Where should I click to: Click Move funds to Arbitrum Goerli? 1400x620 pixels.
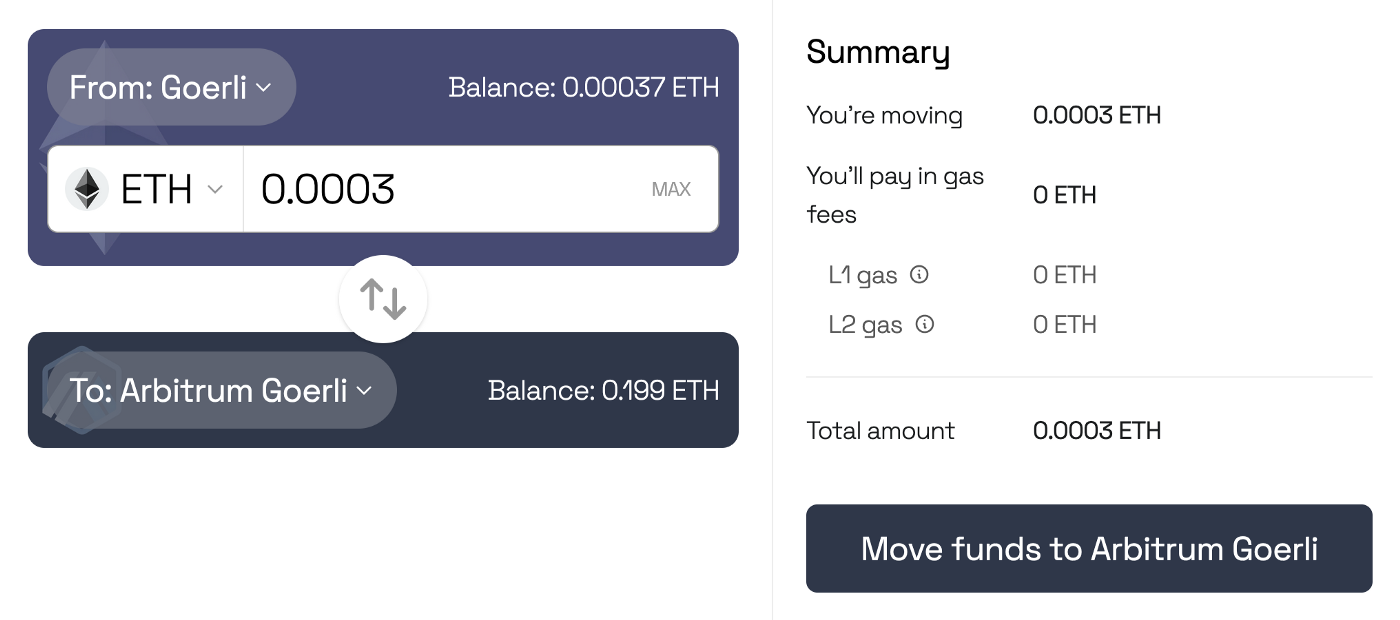1089,548
